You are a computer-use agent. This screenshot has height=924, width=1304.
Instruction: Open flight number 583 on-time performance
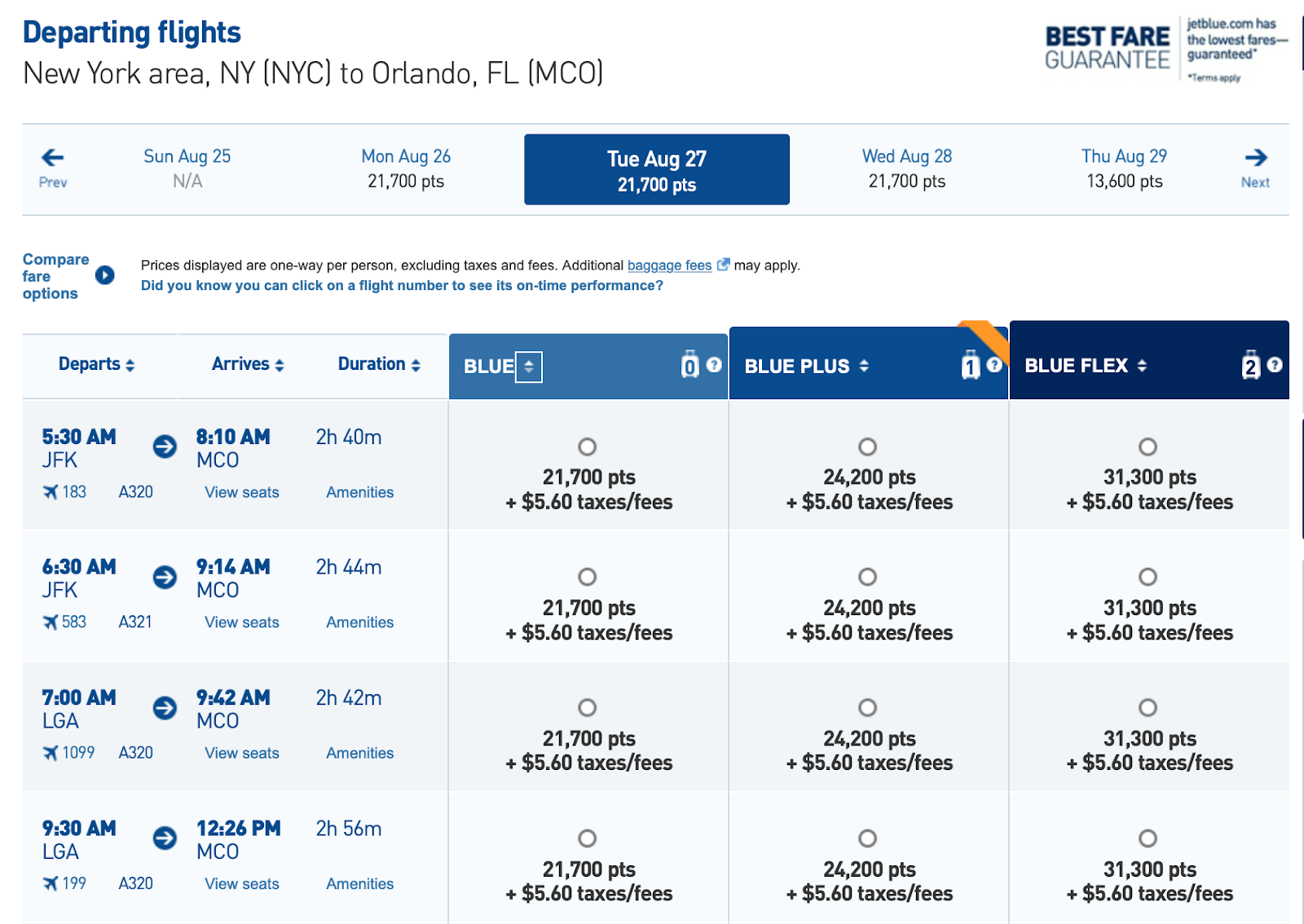[73, 623]
